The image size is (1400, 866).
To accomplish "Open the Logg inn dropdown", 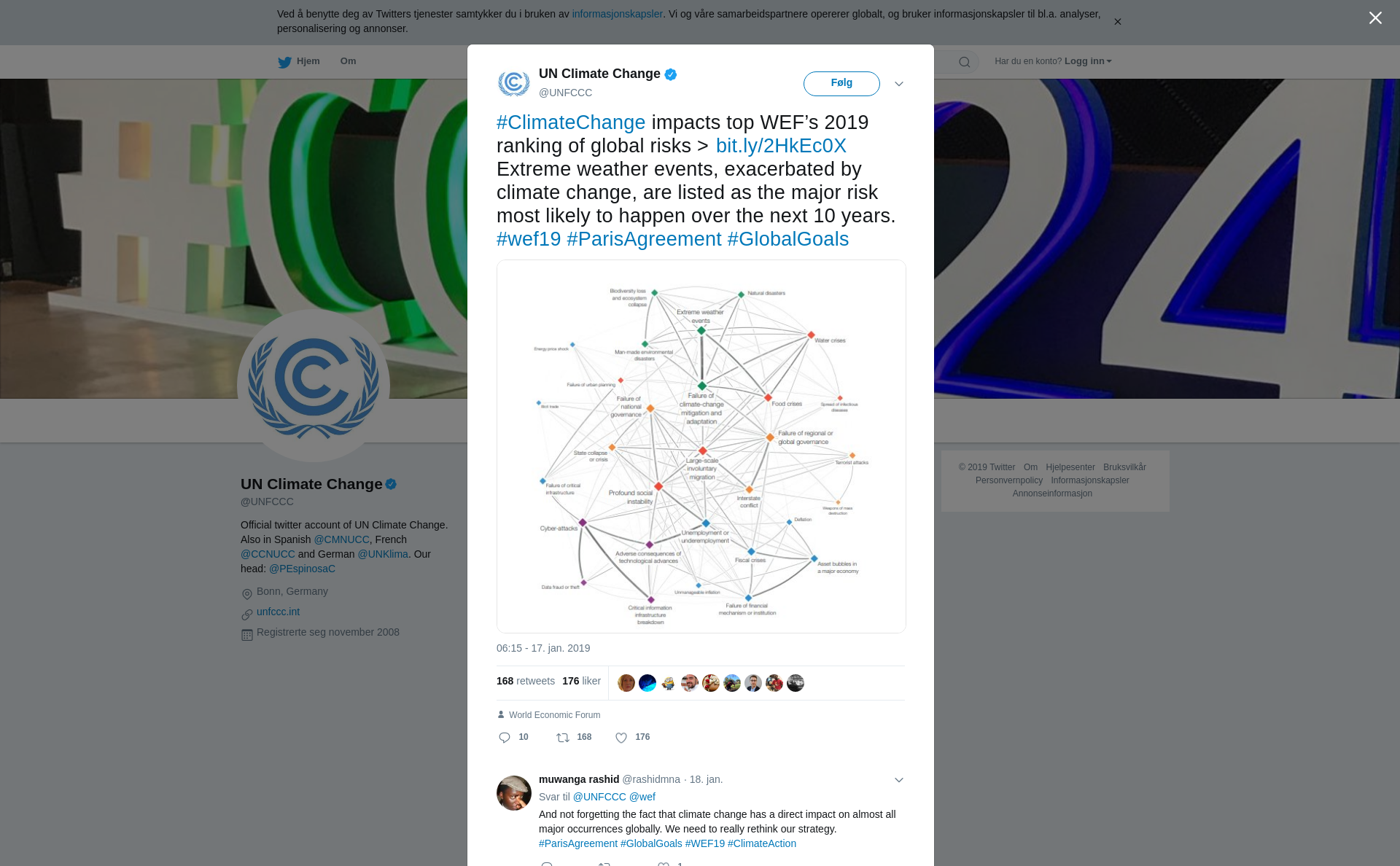I will point(1088,61).
